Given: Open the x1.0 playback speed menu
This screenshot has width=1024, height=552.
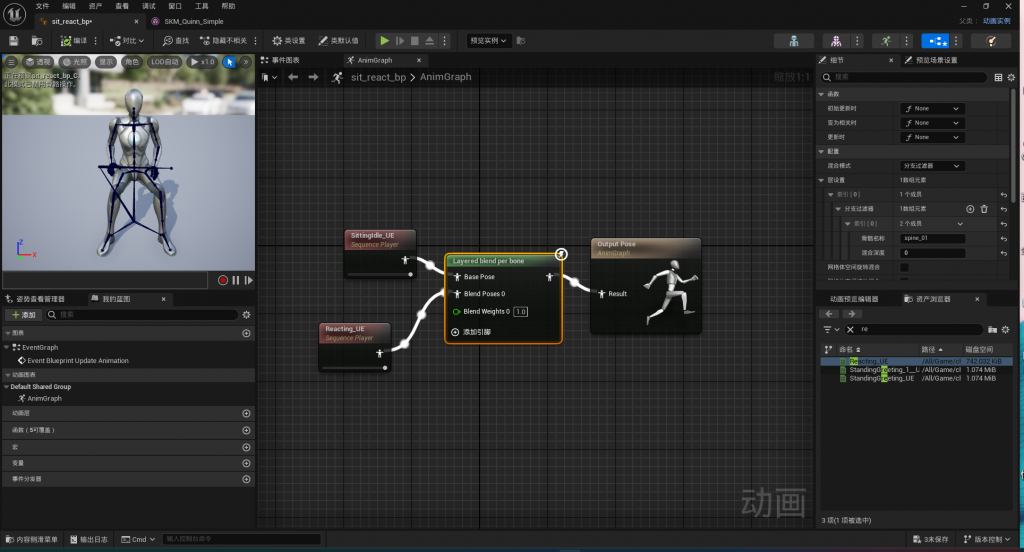Looking at the screenshot, I should coord(202,62).
